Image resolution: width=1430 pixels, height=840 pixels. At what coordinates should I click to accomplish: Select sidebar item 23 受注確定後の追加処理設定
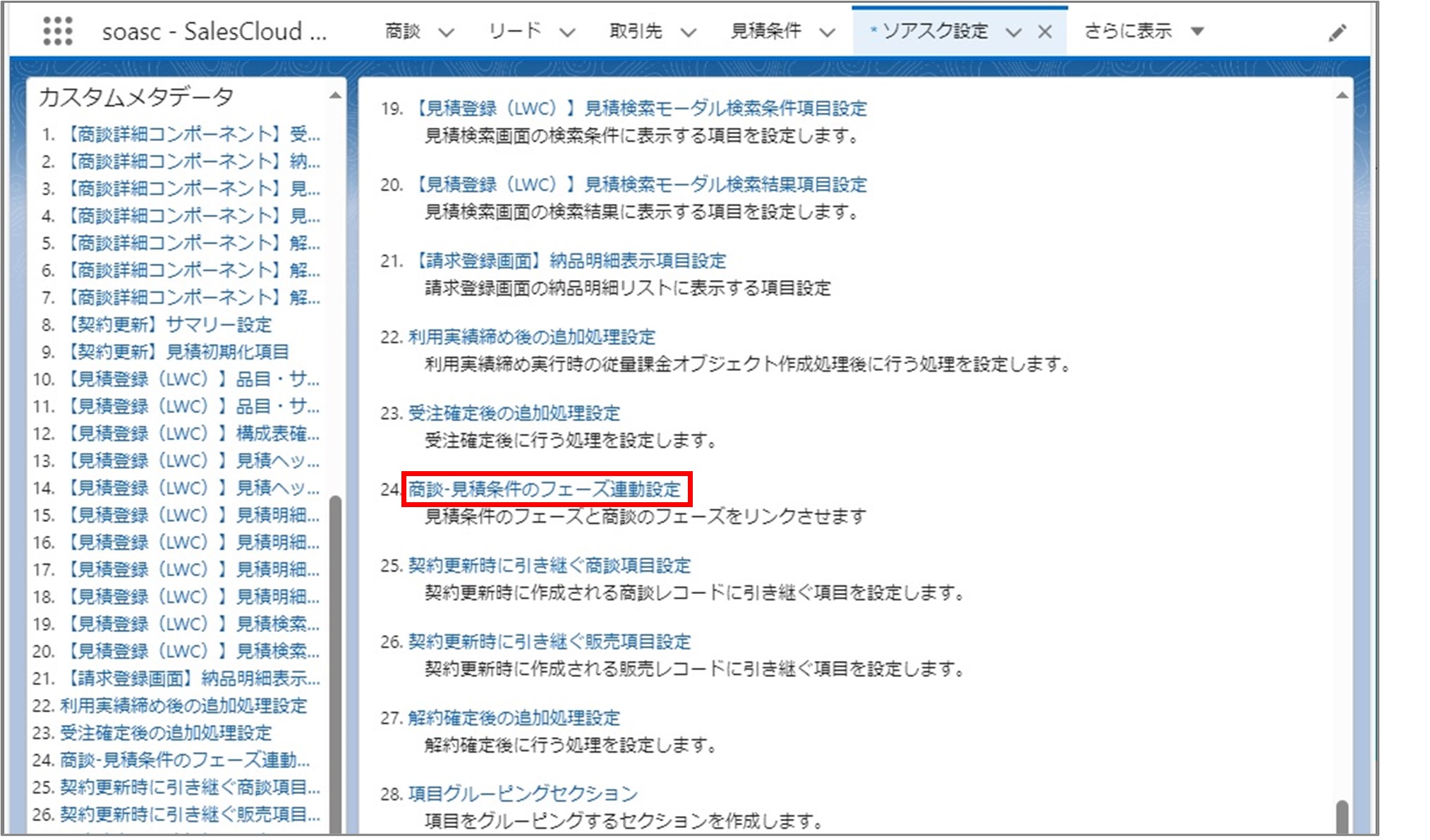166,732
